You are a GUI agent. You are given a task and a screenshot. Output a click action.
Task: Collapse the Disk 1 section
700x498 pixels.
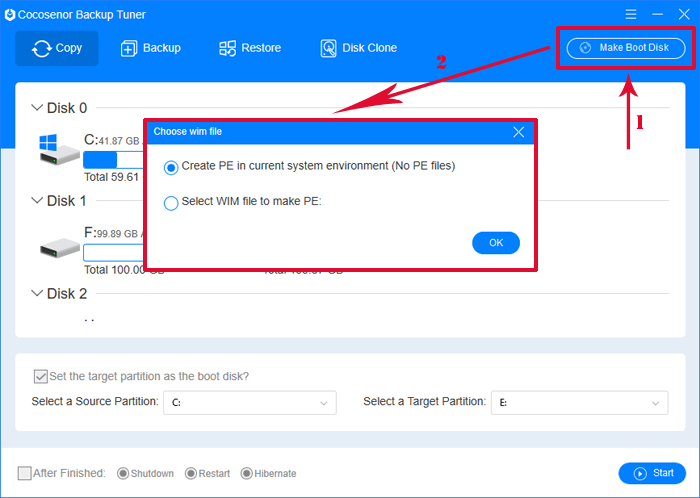(37, 200)
